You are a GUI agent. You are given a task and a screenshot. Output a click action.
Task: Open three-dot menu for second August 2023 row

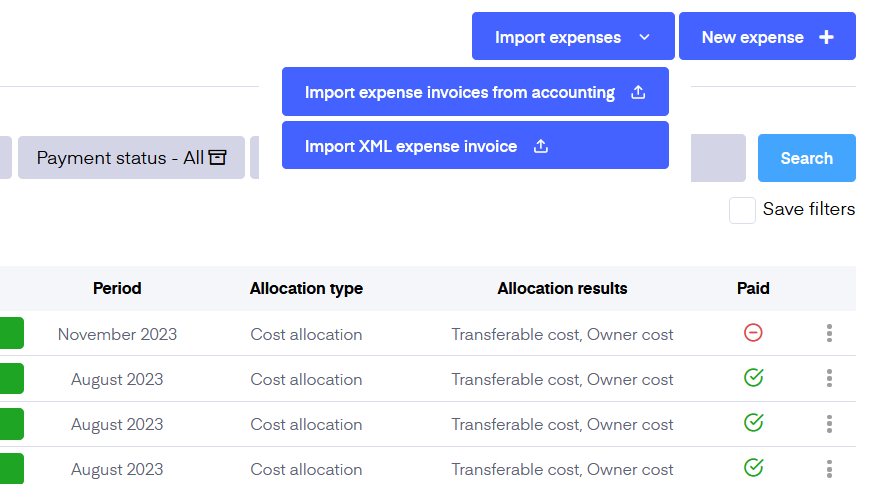click(829, 424)
